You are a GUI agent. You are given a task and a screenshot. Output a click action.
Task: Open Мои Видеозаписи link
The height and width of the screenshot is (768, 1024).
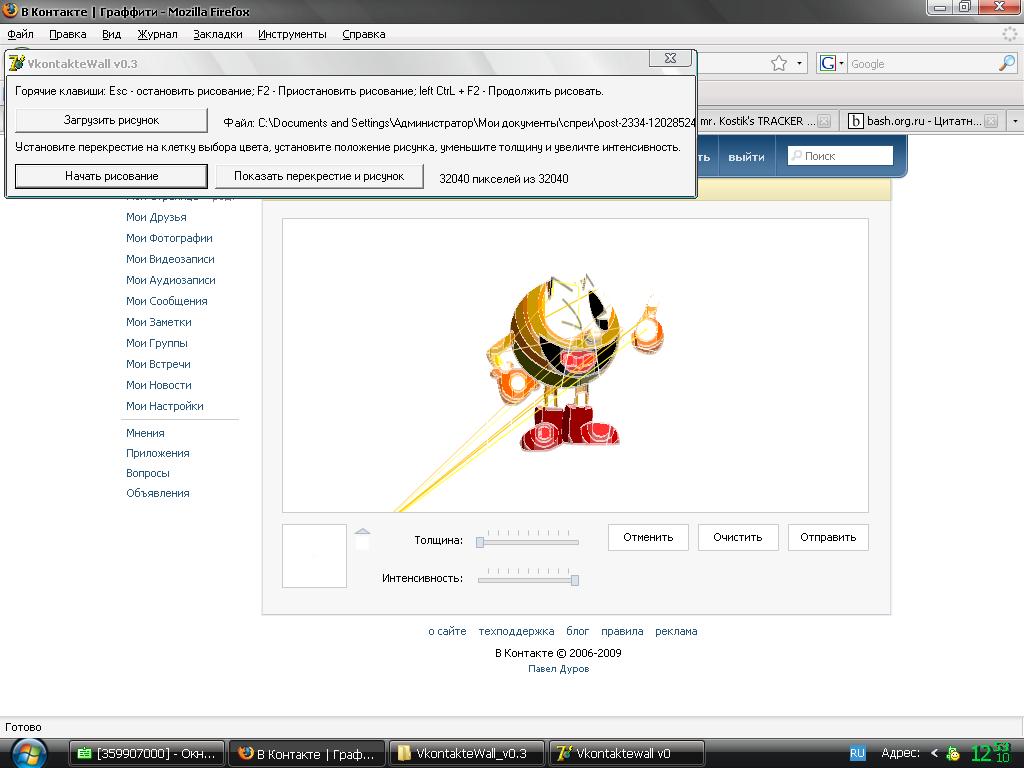point(170,259)
